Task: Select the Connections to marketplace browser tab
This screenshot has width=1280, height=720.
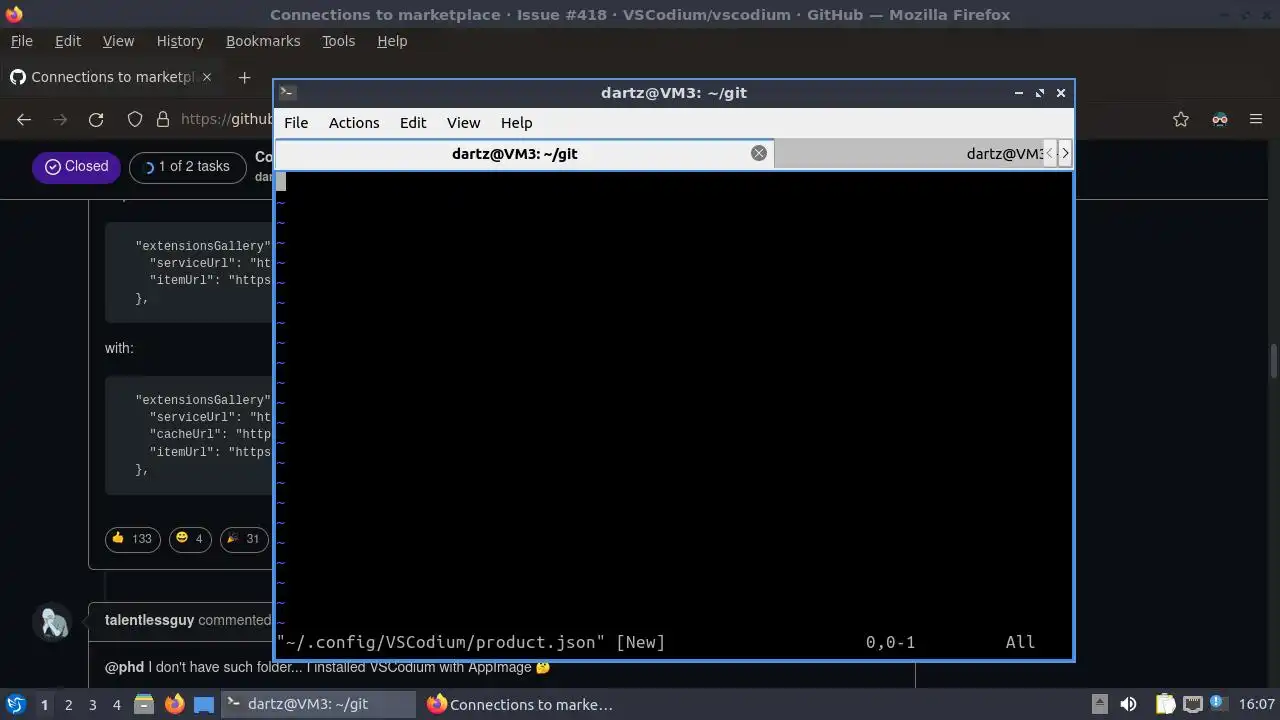Action: click(x=110, y=77)
